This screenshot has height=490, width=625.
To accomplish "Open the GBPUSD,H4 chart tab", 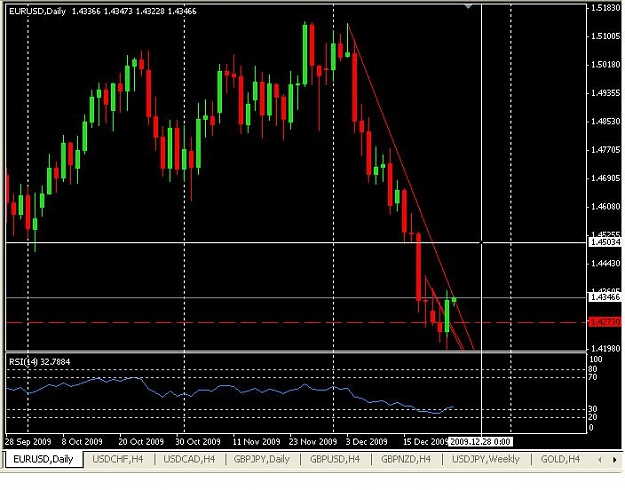I will click(335, 459).
